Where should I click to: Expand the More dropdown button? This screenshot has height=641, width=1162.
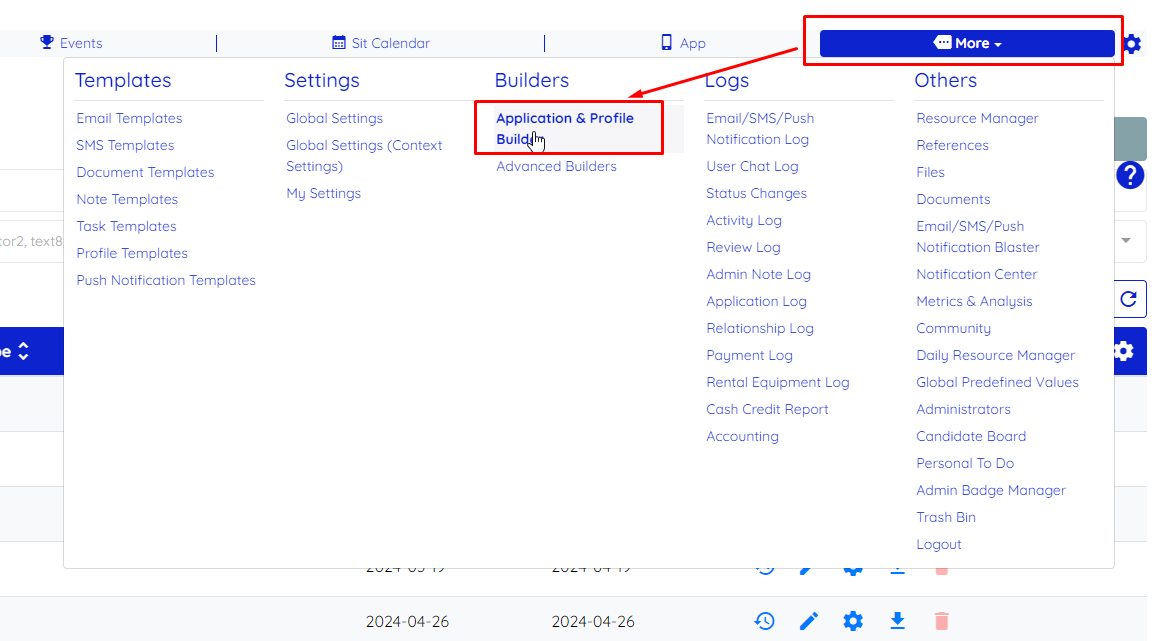tap(966, 43)
